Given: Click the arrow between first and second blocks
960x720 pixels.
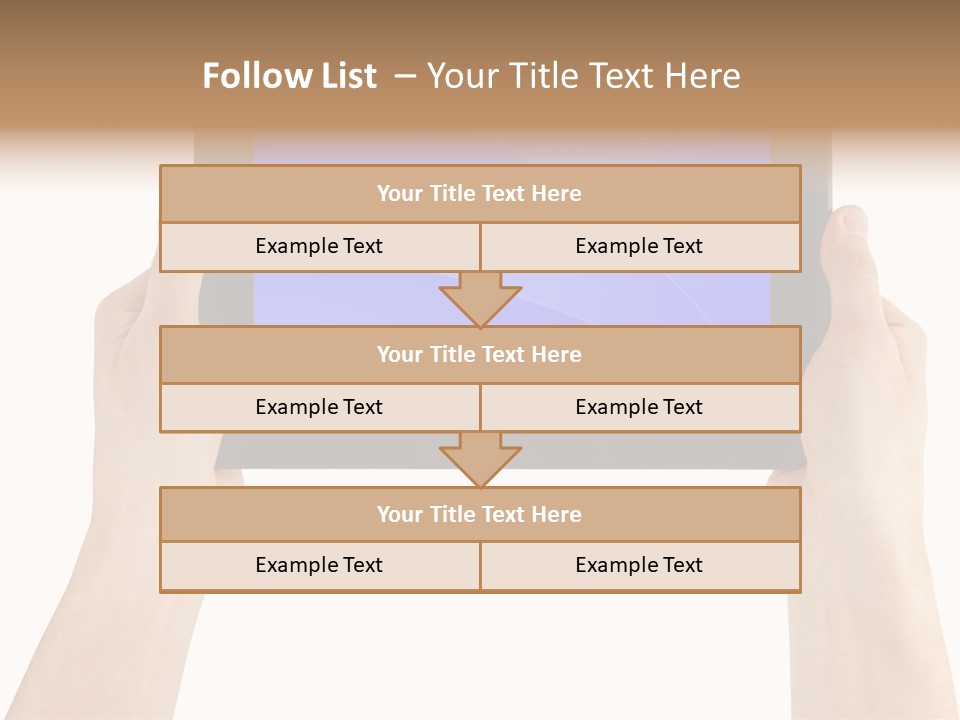Looking at the screenshot, I should 480,299.
